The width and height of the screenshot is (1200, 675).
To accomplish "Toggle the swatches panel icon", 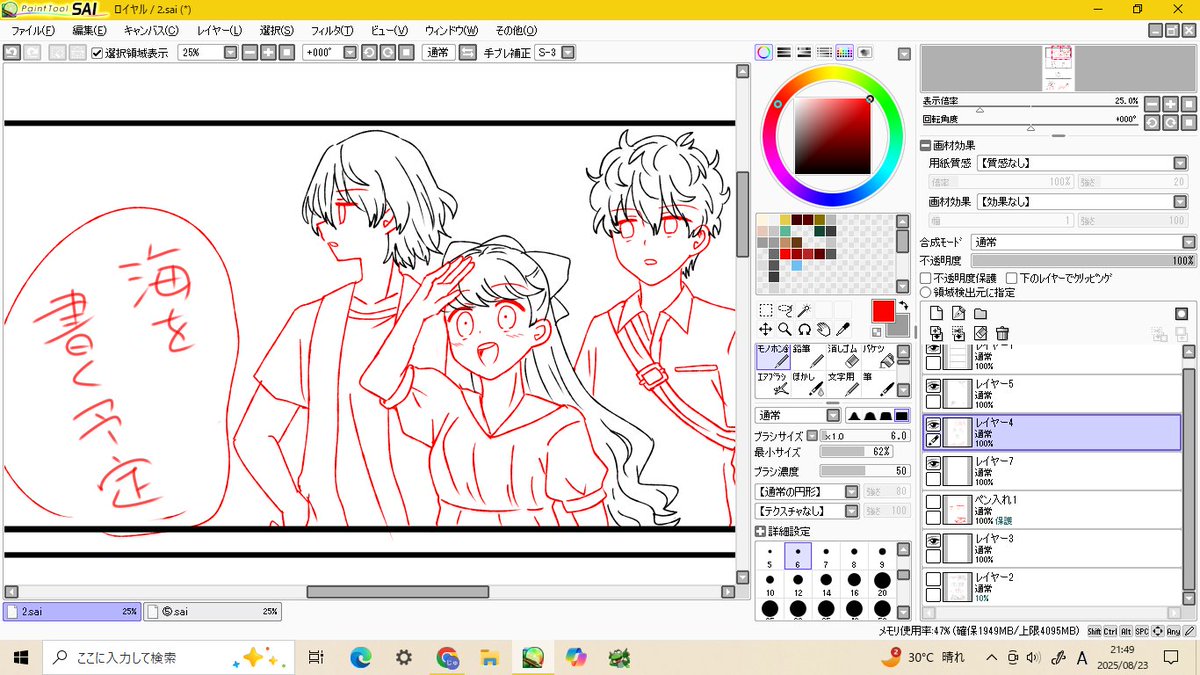I will pos(845,52).
